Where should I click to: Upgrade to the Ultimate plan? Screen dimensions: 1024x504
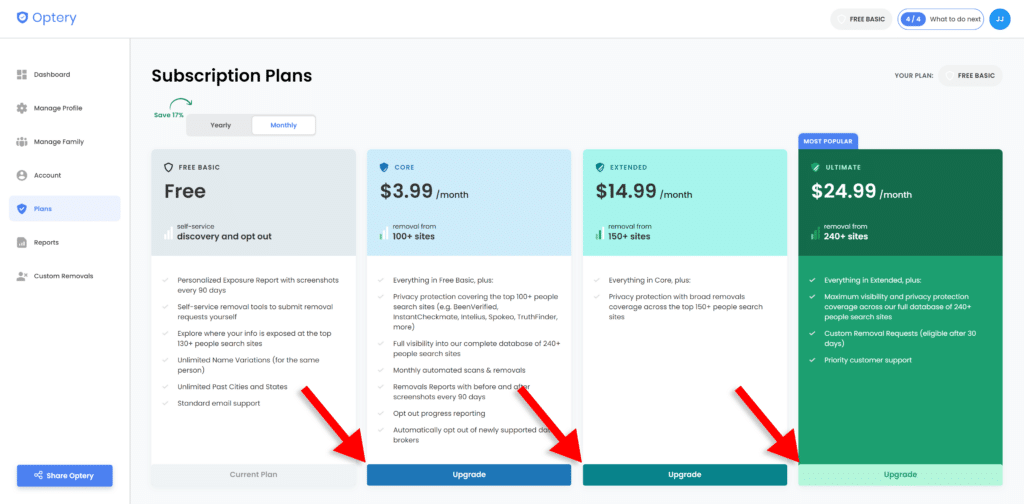(x=900, y=475)
